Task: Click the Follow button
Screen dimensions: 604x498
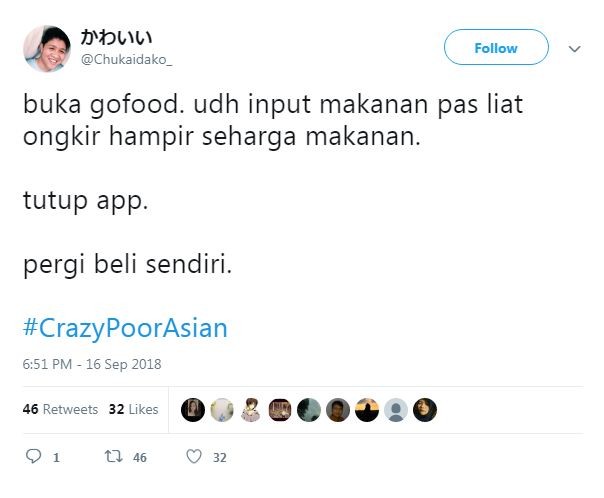Action: [x=496, y=47]
